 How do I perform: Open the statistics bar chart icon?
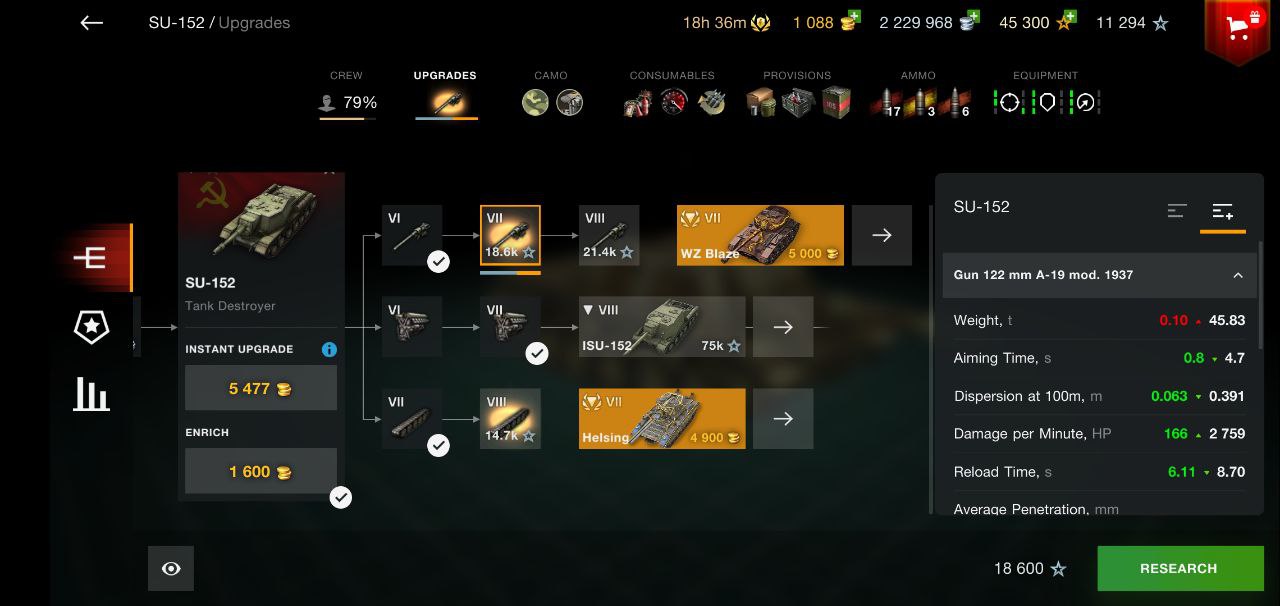(91, 393)
